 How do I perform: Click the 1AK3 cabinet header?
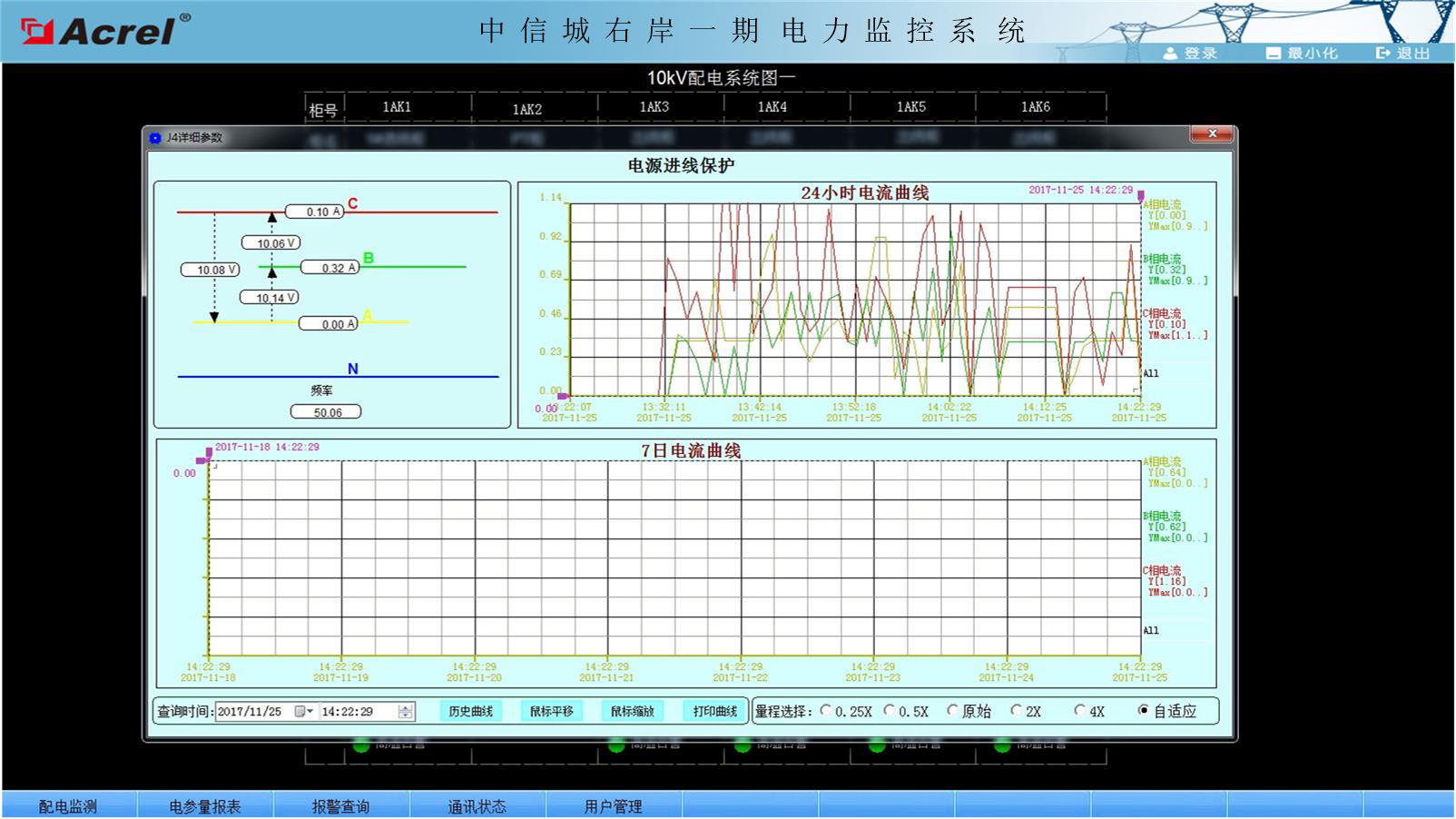[x=654, y=107]
